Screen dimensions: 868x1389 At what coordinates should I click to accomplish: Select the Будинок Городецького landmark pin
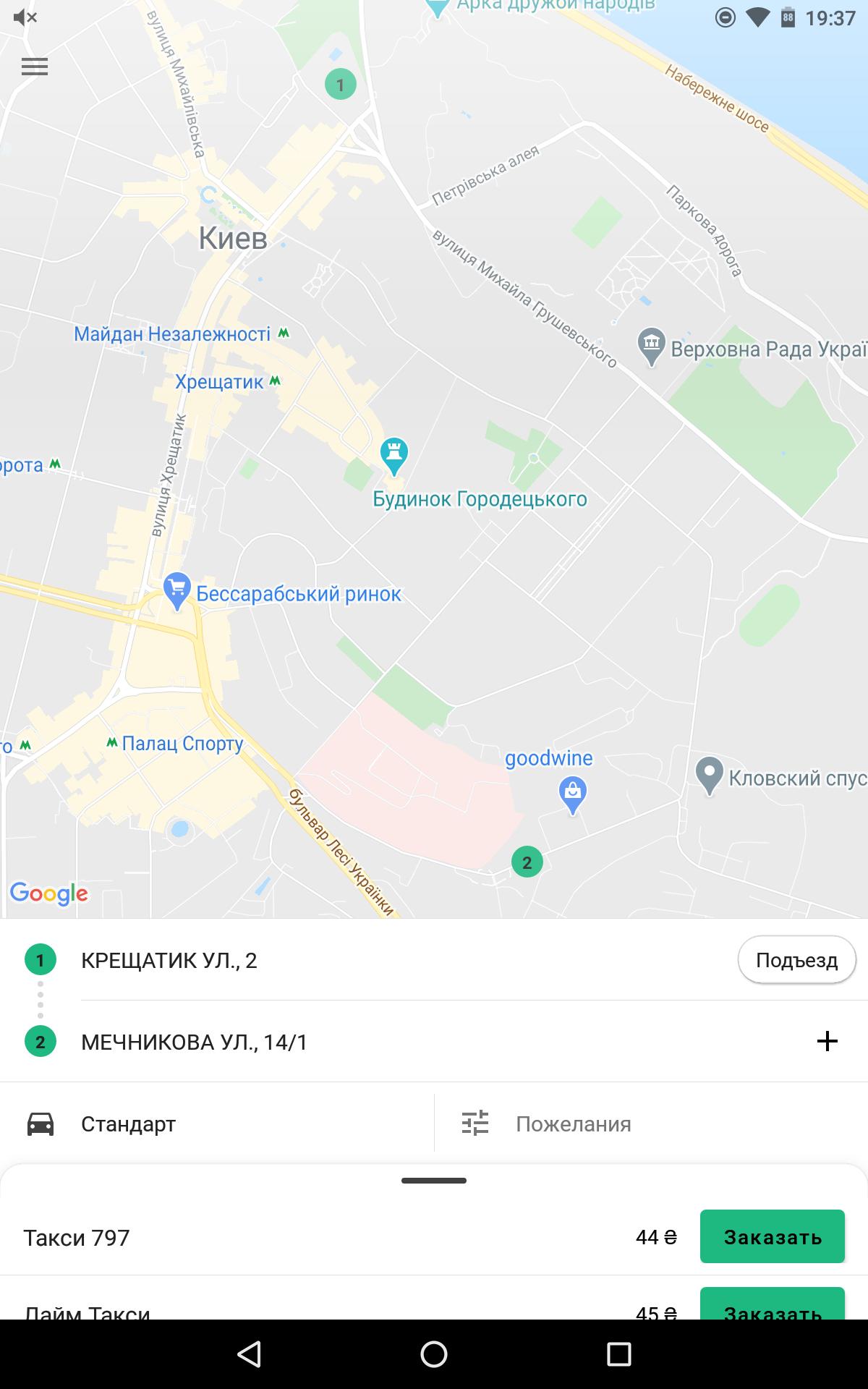[x=394, y=456]
